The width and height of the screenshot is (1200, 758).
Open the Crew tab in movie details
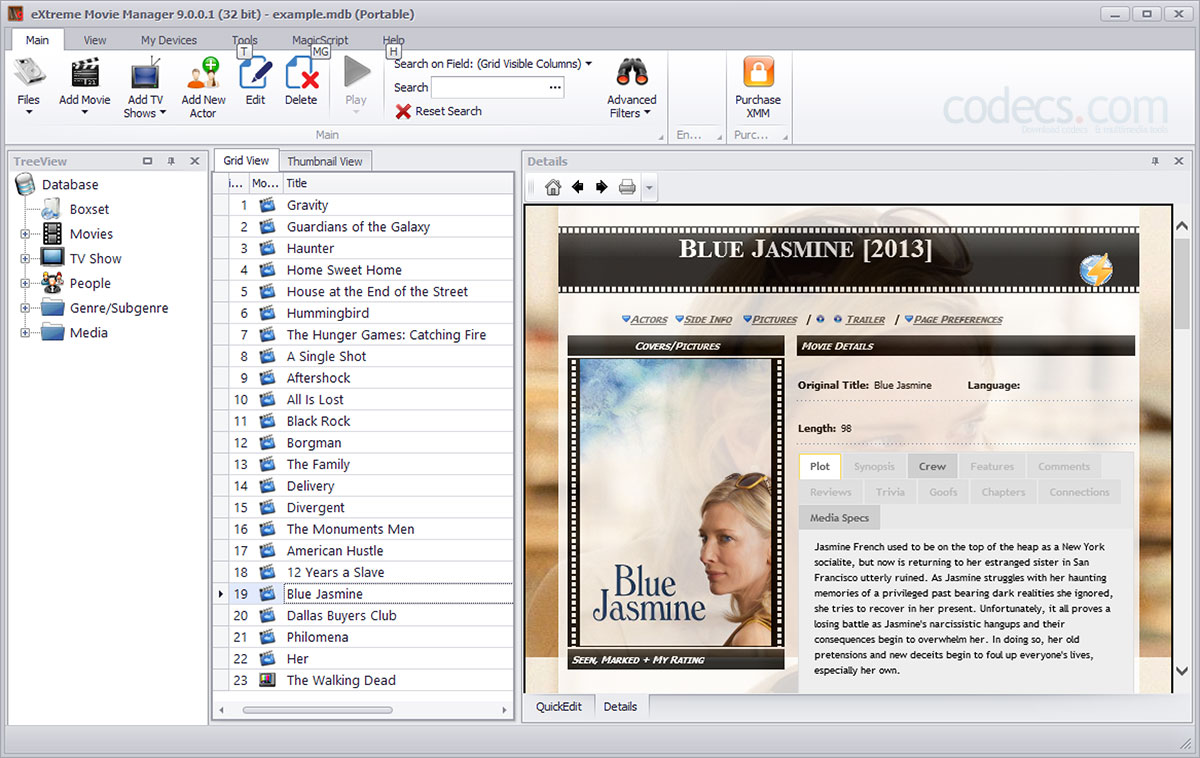tap(932, 466)
